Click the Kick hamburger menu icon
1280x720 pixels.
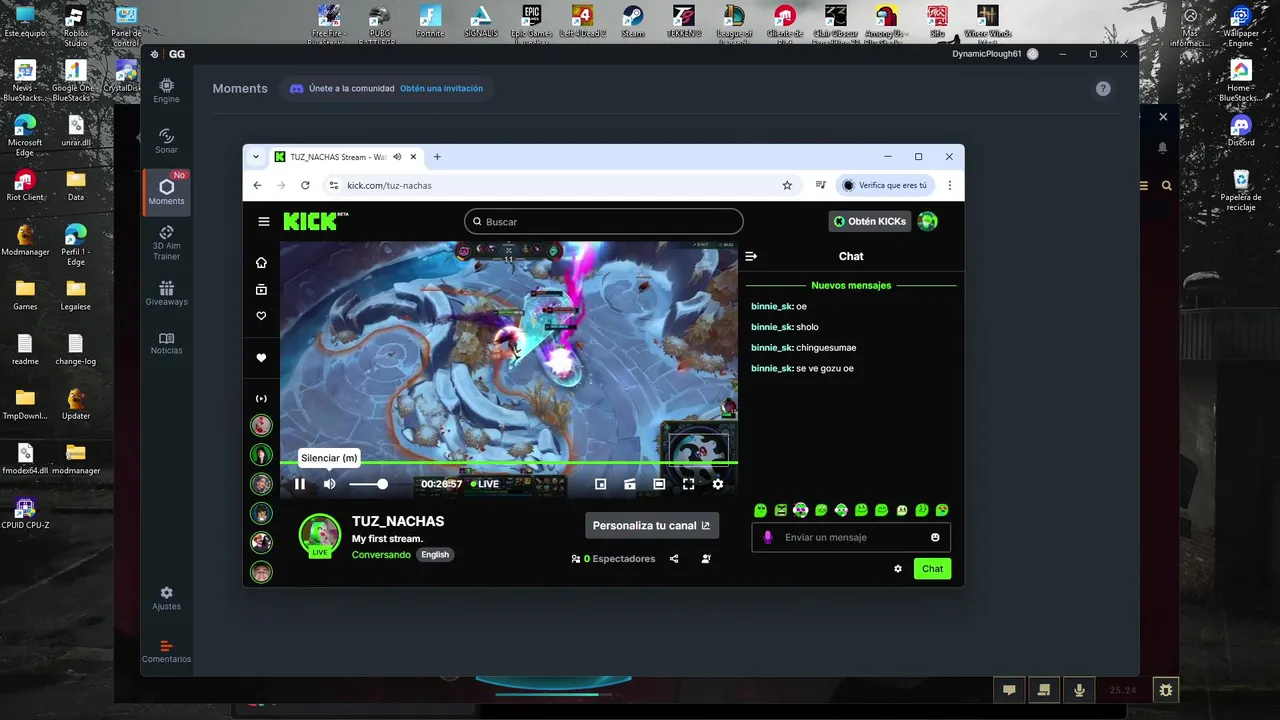264,222
